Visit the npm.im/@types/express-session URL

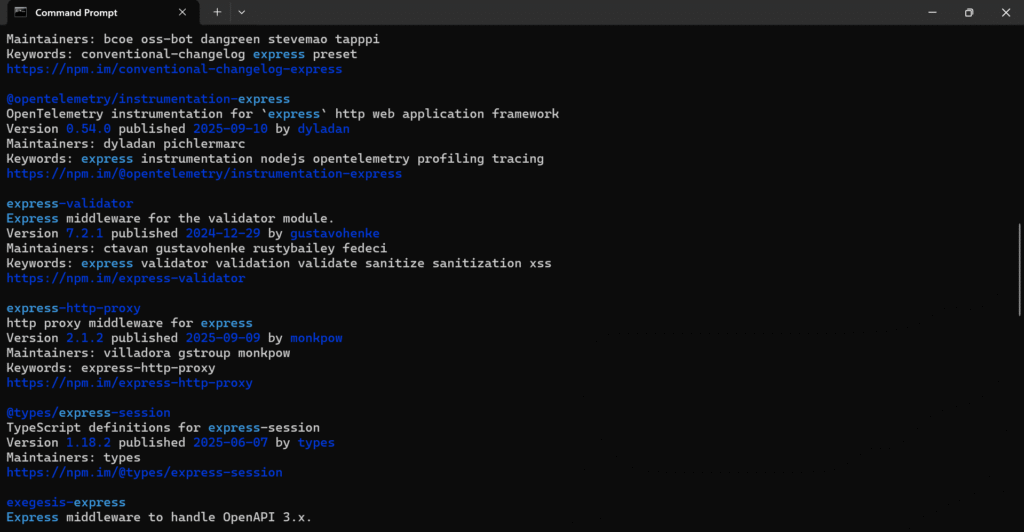pos(144,472)
